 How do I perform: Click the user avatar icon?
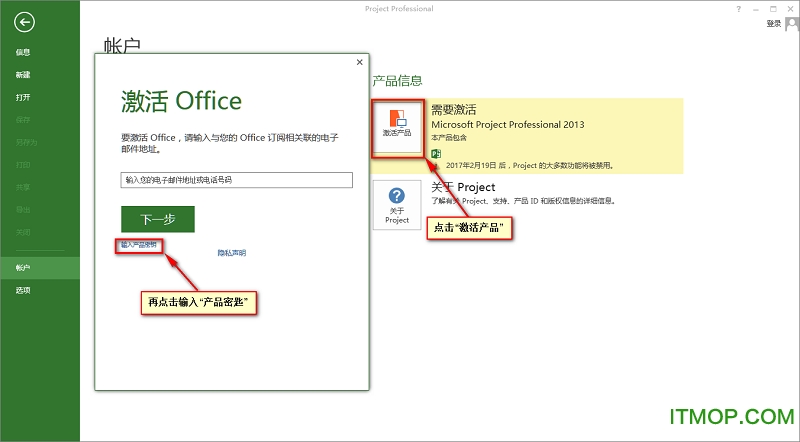792,23
